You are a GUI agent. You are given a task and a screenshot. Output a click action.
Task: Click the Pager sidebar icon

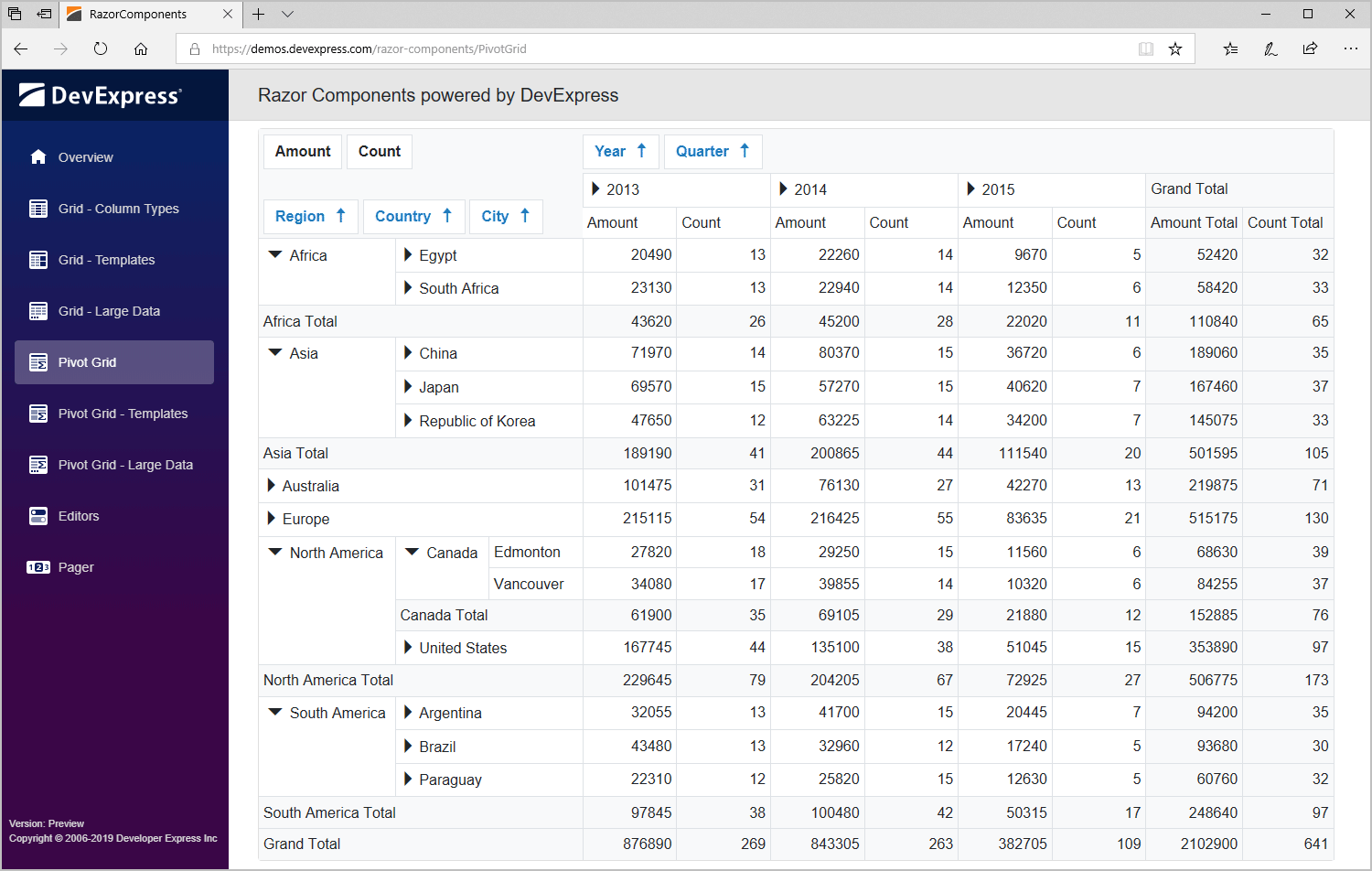[x=38, y=566]
